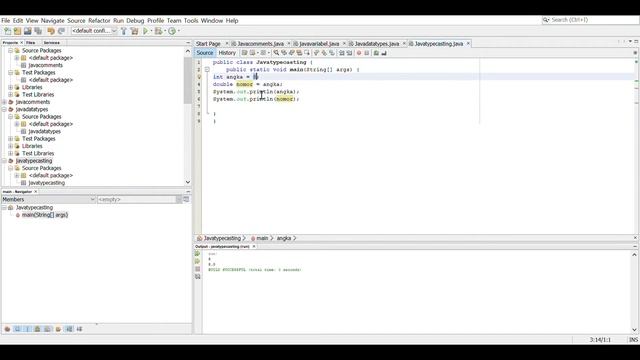Click the New Project toolbar icon
The width and height of the screenshot is (640, 360).
click(18, 31)
